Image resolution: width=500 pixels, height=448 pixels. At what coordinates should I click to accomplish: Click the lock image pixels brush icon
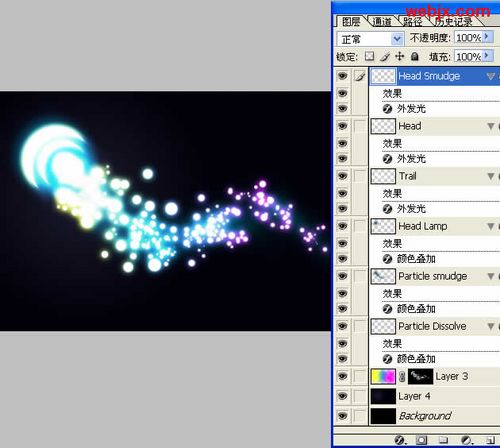(385, 57)
